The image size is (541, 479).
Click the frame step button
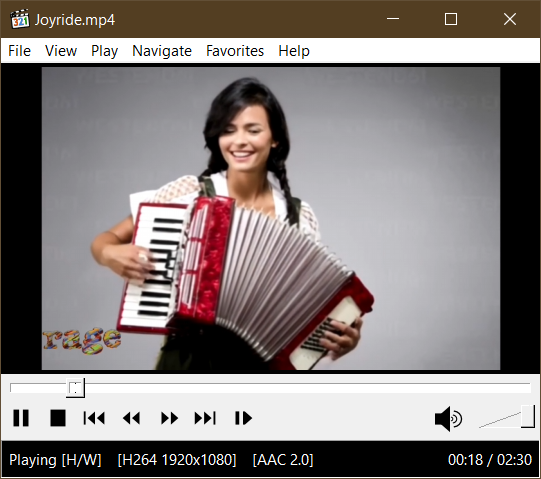(x=243, y=418)
